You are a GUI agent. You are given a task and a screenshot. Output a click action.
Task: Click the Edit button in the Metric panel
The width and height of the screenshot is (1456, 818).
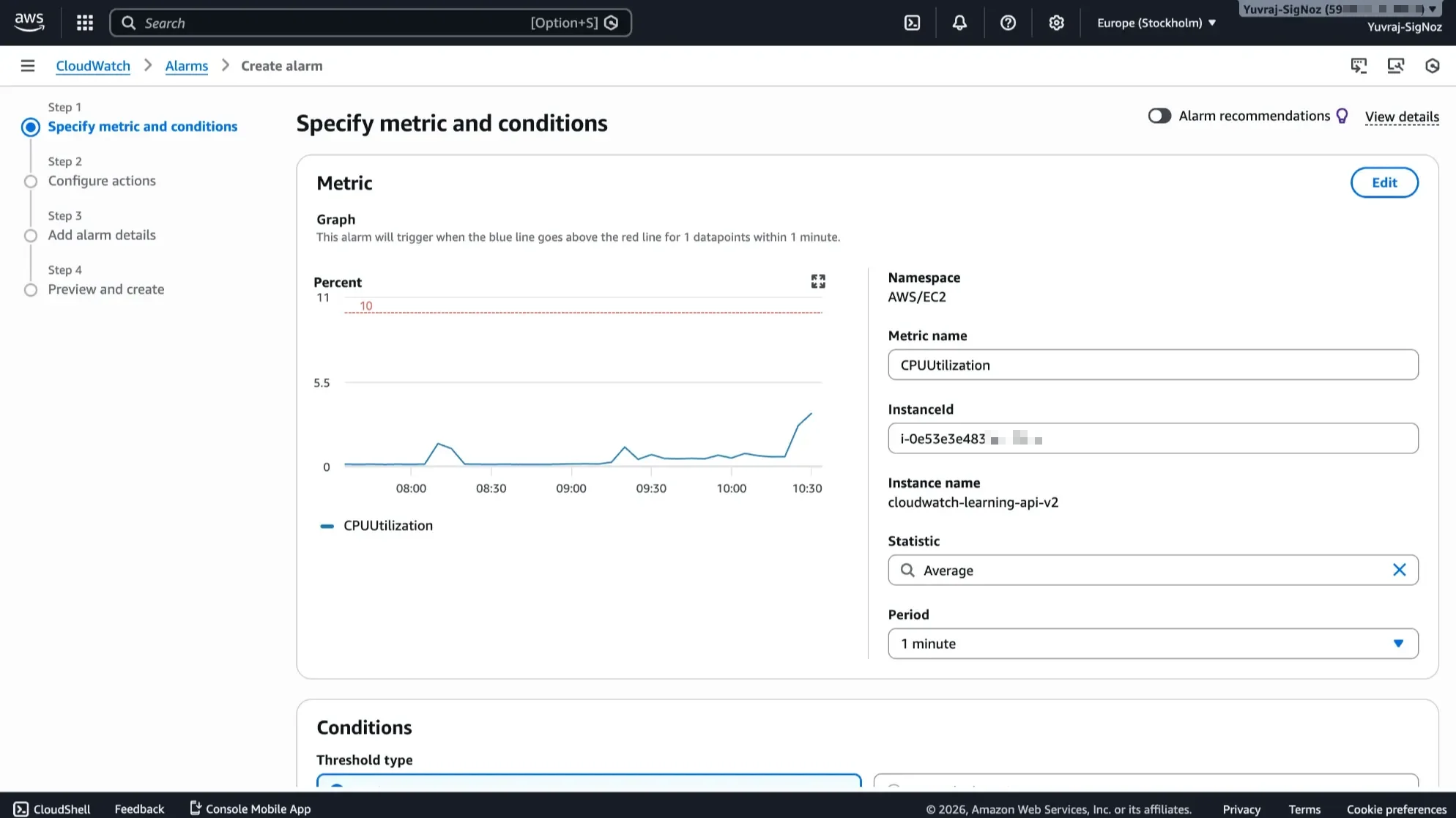tap(1383, 182)
